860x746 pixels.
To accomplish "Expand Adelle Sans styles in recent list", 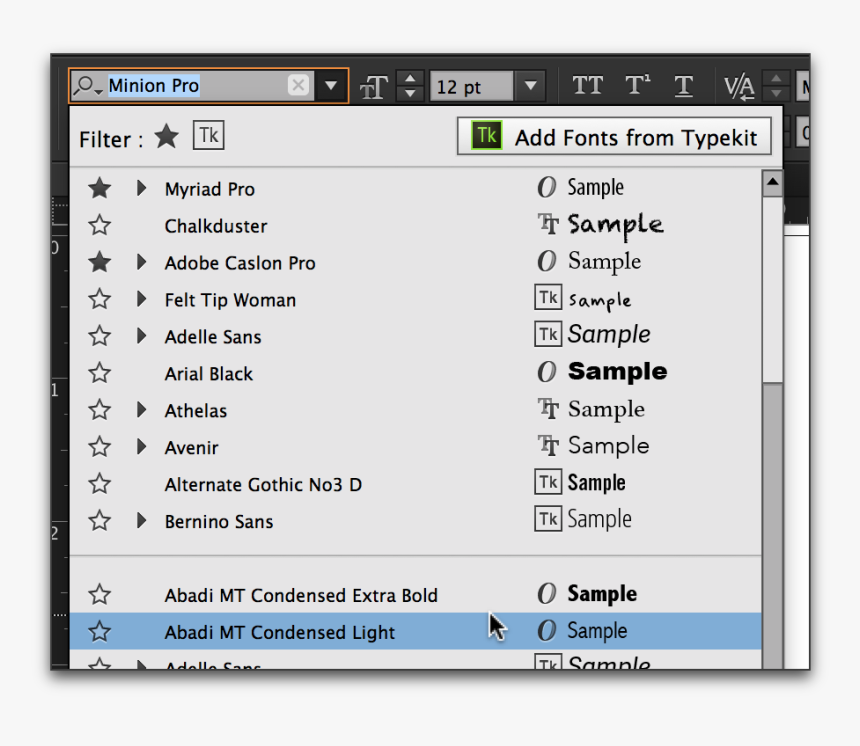I will (142, 336).
